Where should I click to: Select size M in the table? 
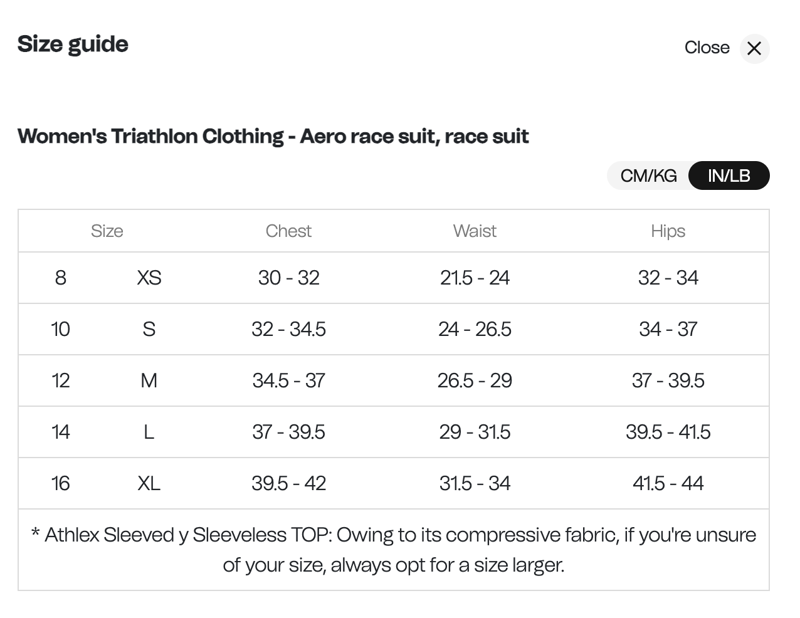pos(148,380)
